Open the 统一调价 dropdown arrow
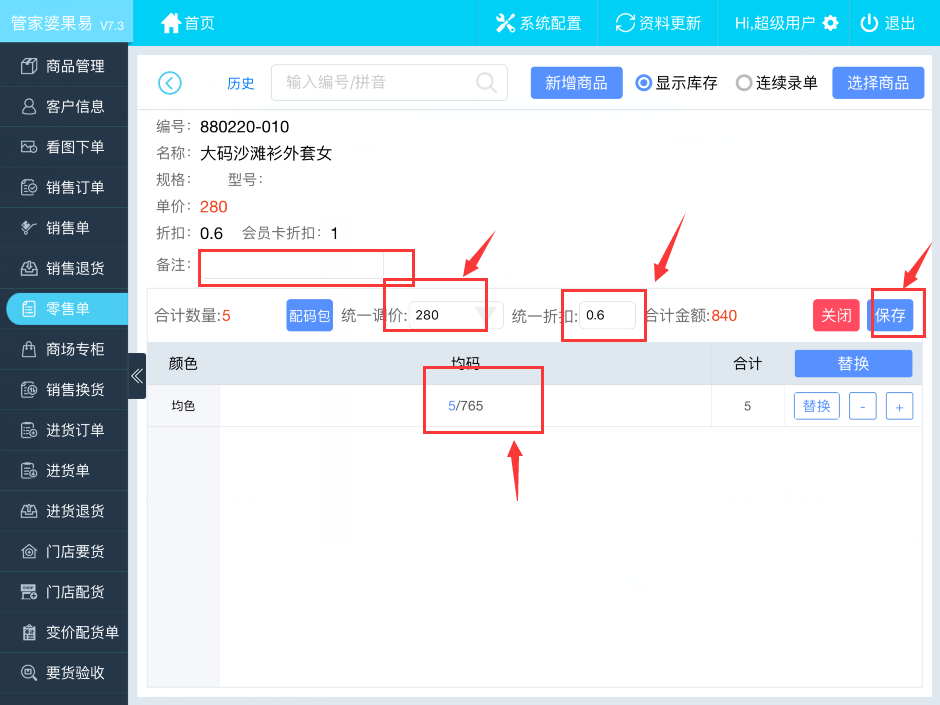 (486, 316)
